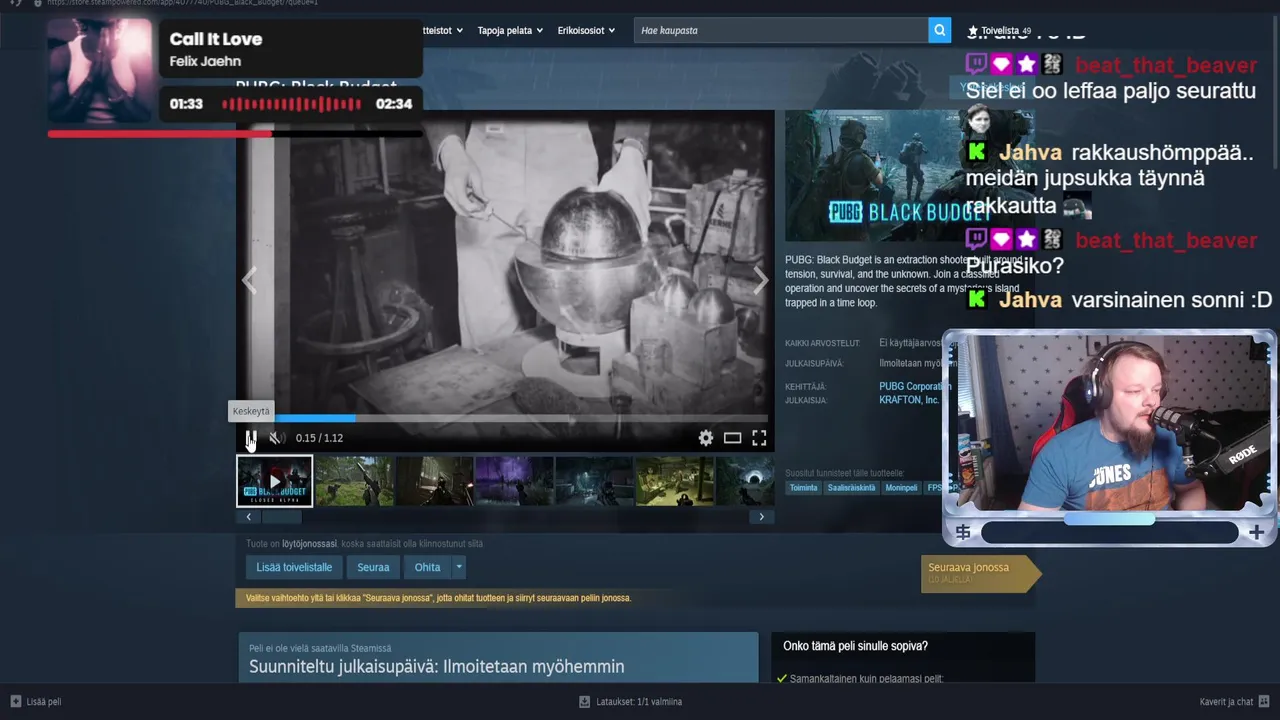Open the KRAFTON, Inc. publisher link
This screenshot has height=720, width=1280.
point(909,400)
